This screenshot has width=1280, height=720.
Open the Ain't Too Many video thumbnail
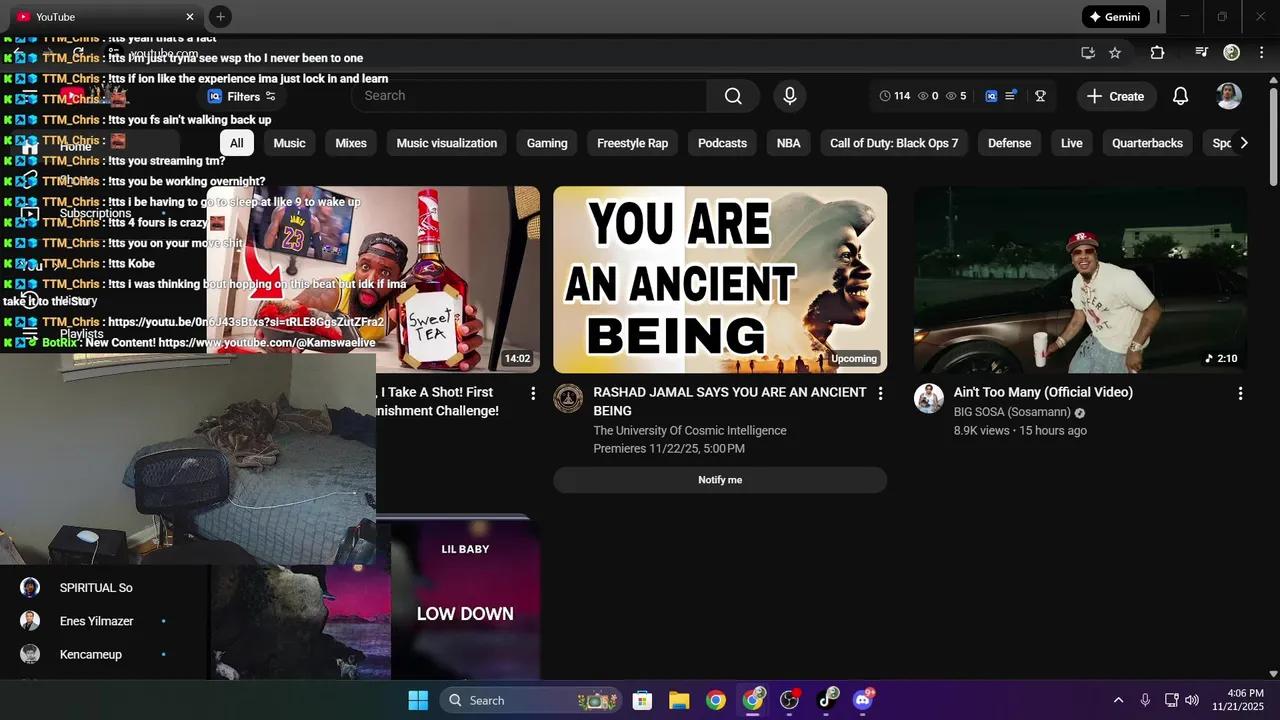click(x=1080, y=280)
